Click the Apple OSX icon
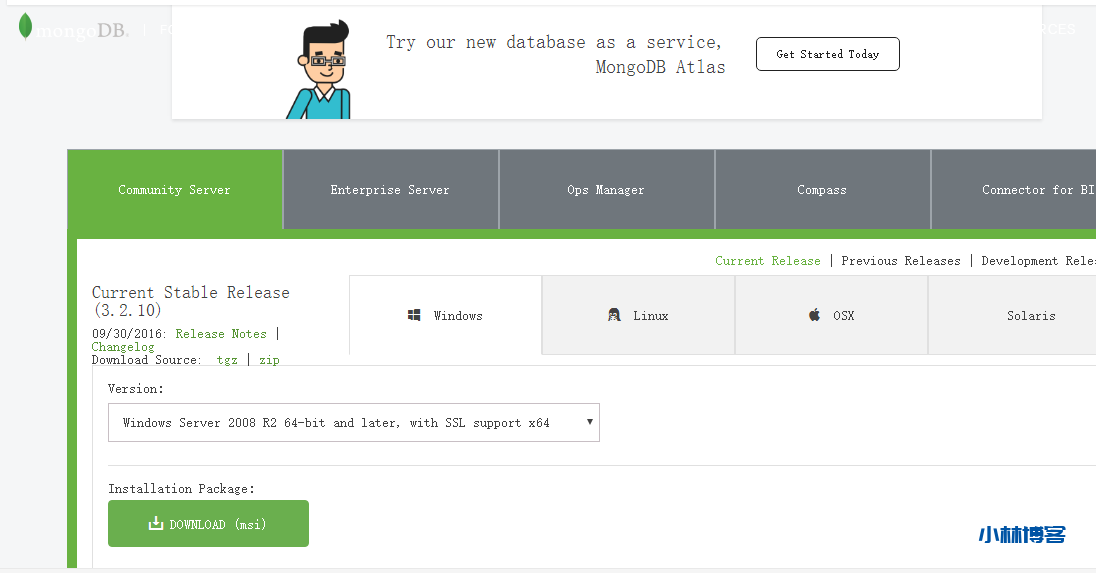This screenshot has height=573, width=1096. (x=814, y=315)
